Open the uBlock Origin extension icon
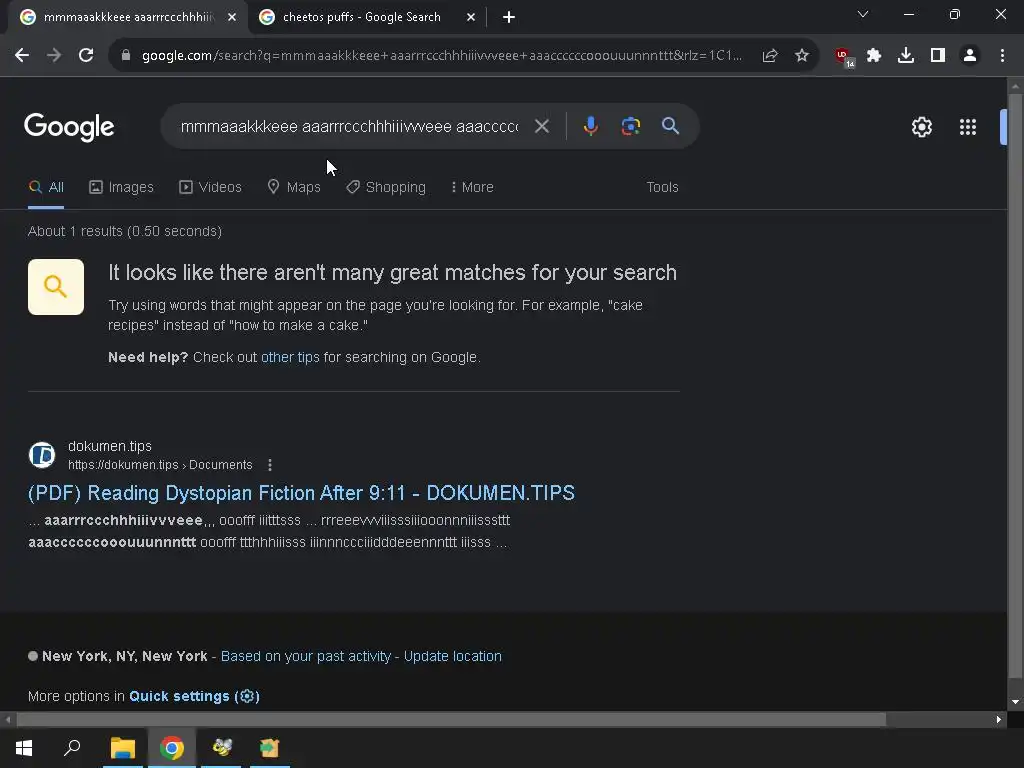The width and height of the screenshot is (1024, 768). tap(844, 56)
